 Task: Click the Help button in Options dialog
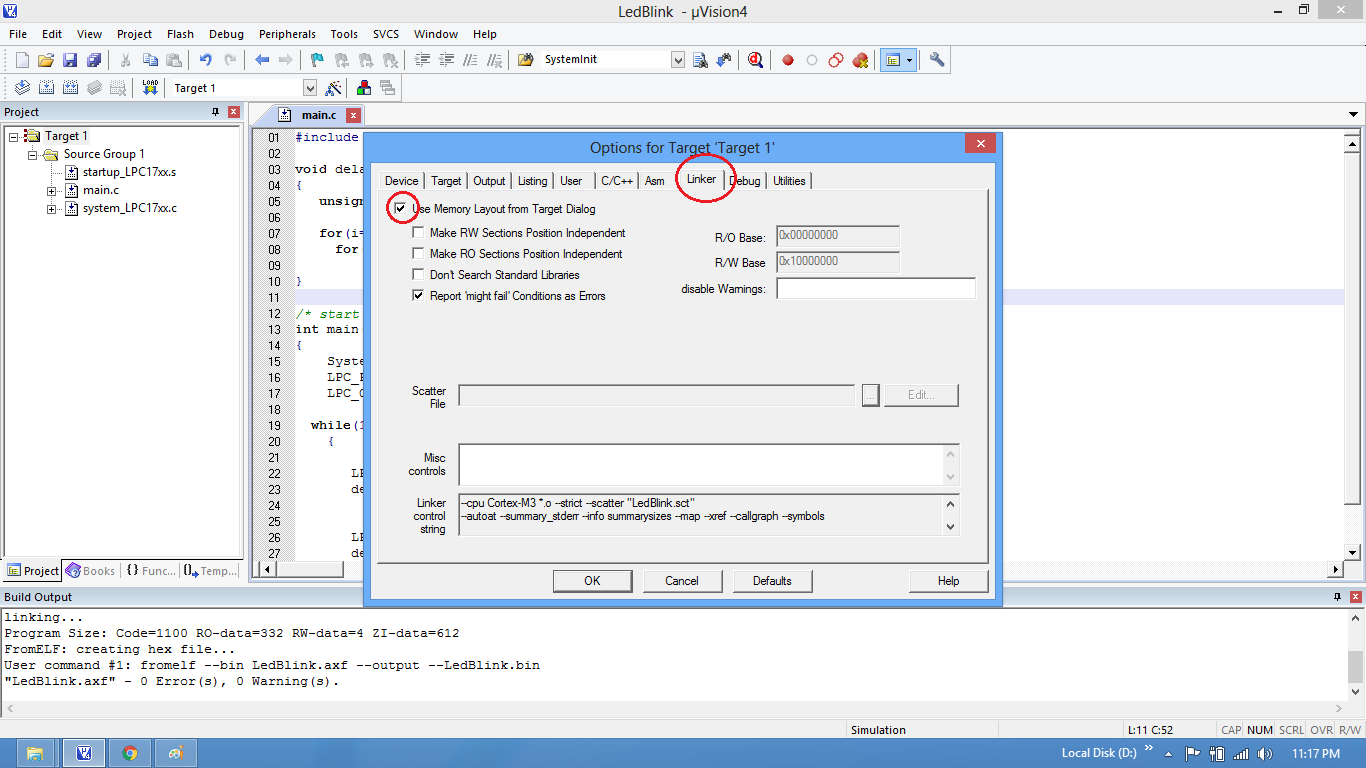pyautogui.click(x=948, y=581)
